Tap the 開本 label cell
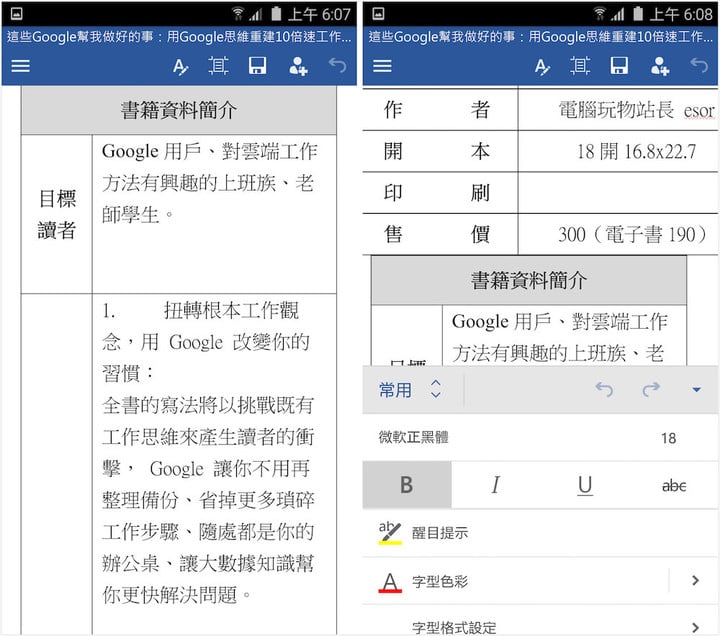This screenshot has height=636, width=720. [x=440, y=152]
